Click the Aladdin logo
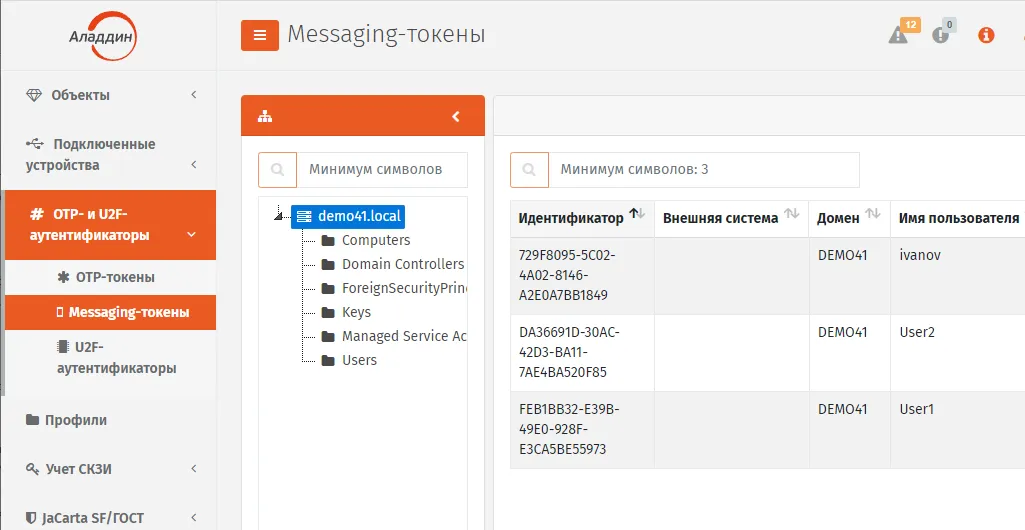1025x530 pixels. point(103,36)
